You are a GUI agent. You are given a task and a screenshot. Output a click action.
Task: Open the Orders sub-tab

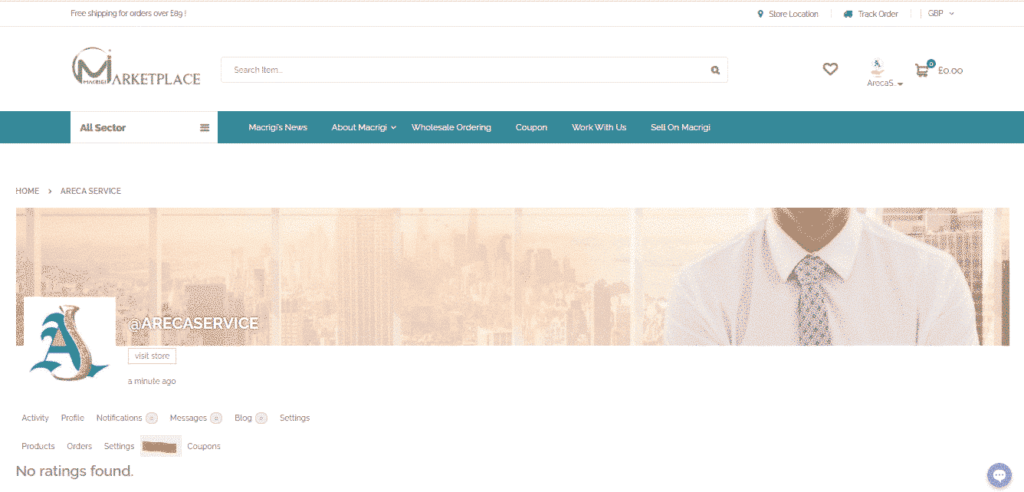coord(79,446)
